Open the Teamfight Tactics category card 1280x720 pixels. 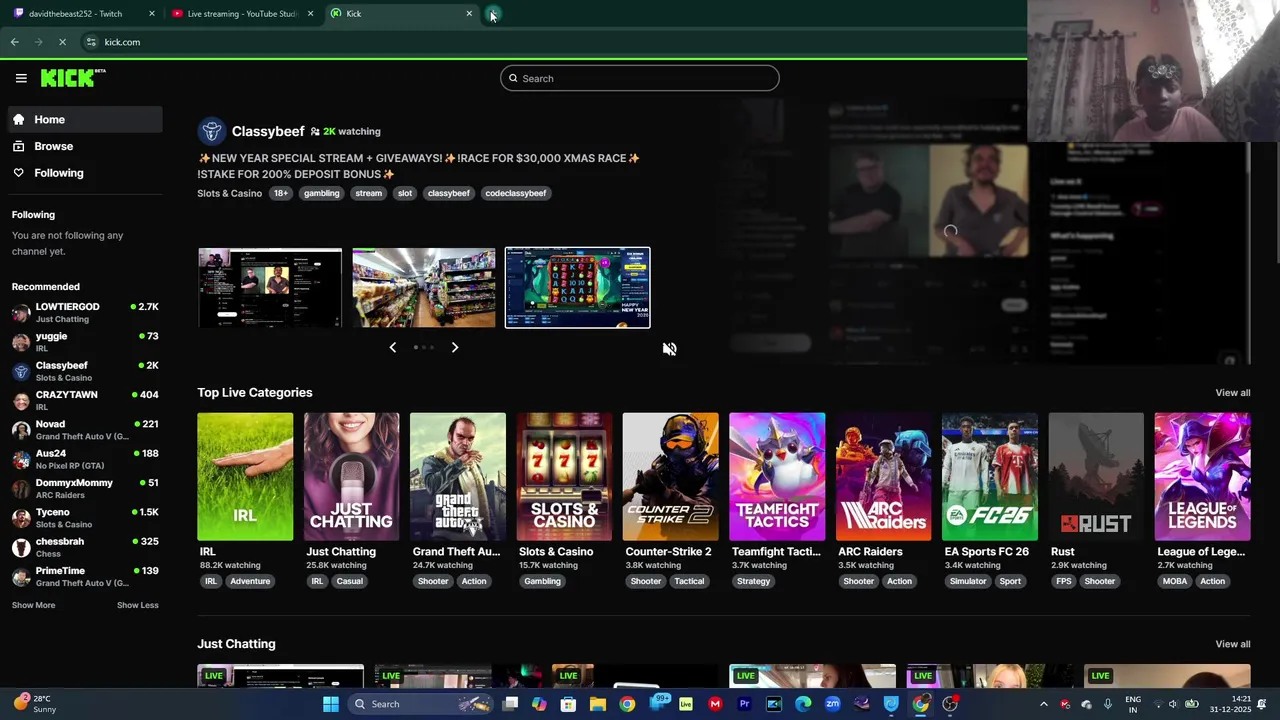pyautogui.click(x=777, y=477)
